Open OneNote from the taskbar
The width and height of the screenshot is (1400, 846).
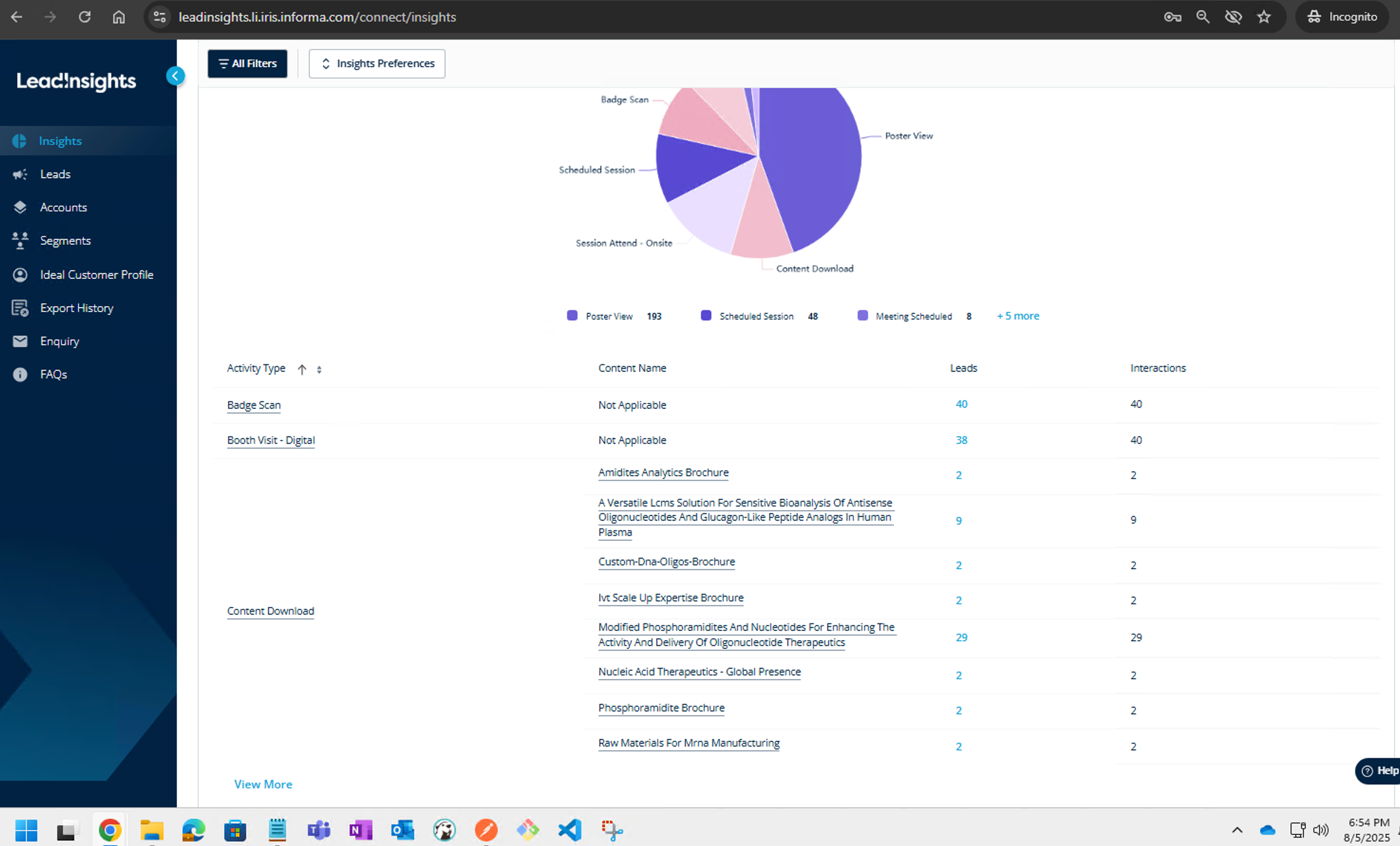point(361,830)
